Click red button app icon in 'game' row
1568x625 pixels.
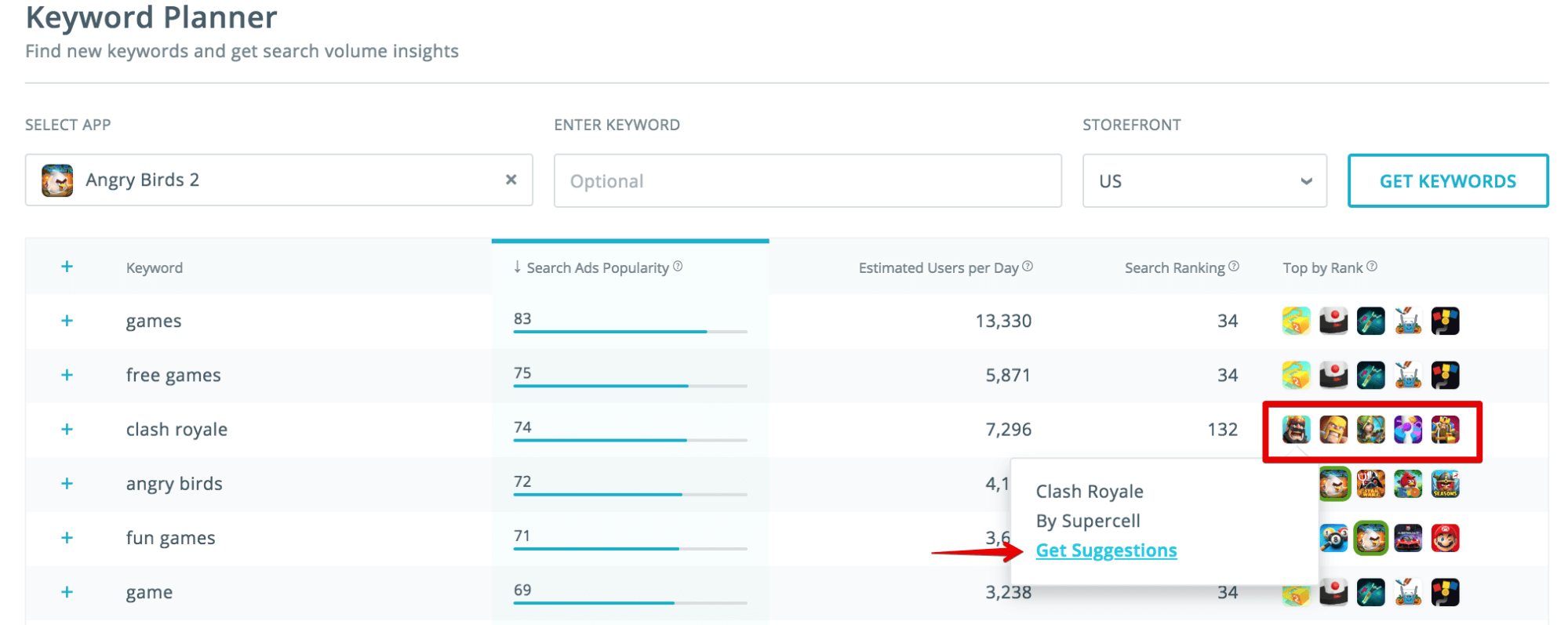point(1333,592)
